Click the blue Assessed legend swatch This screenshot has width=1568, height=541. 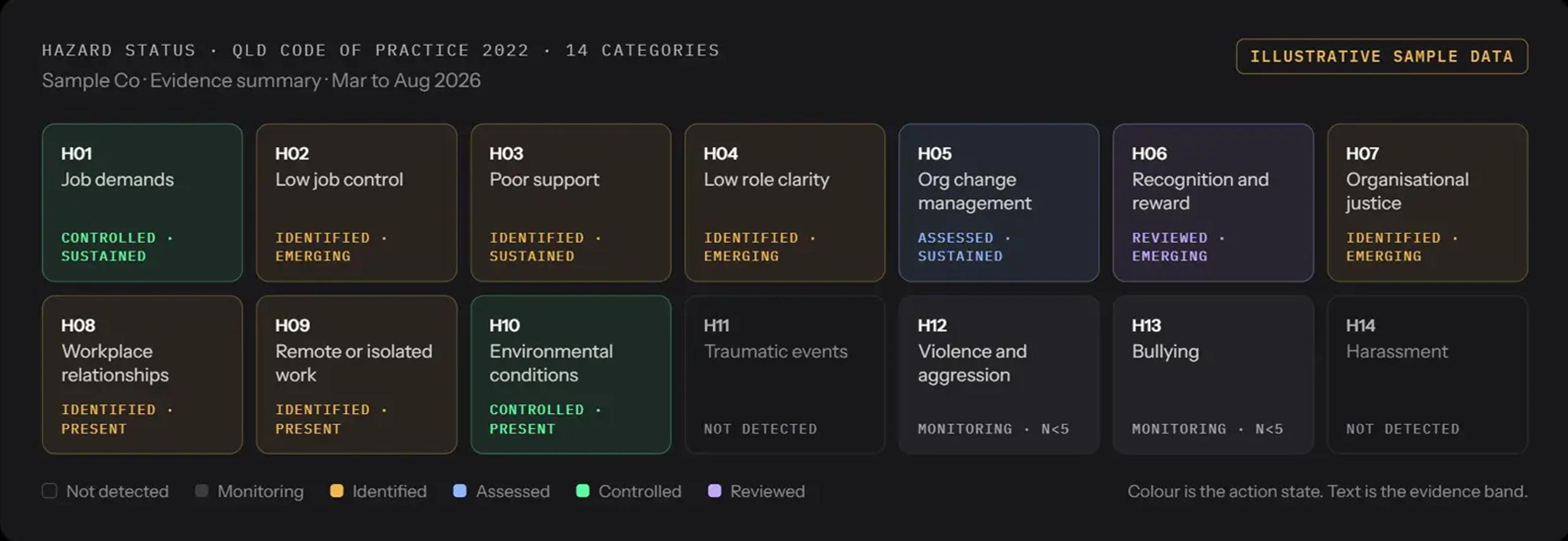(x=460, y=491)
